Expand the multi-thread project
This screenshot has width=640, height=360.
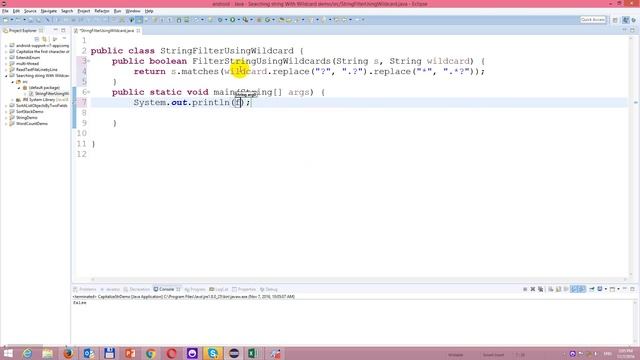[7, 64]
